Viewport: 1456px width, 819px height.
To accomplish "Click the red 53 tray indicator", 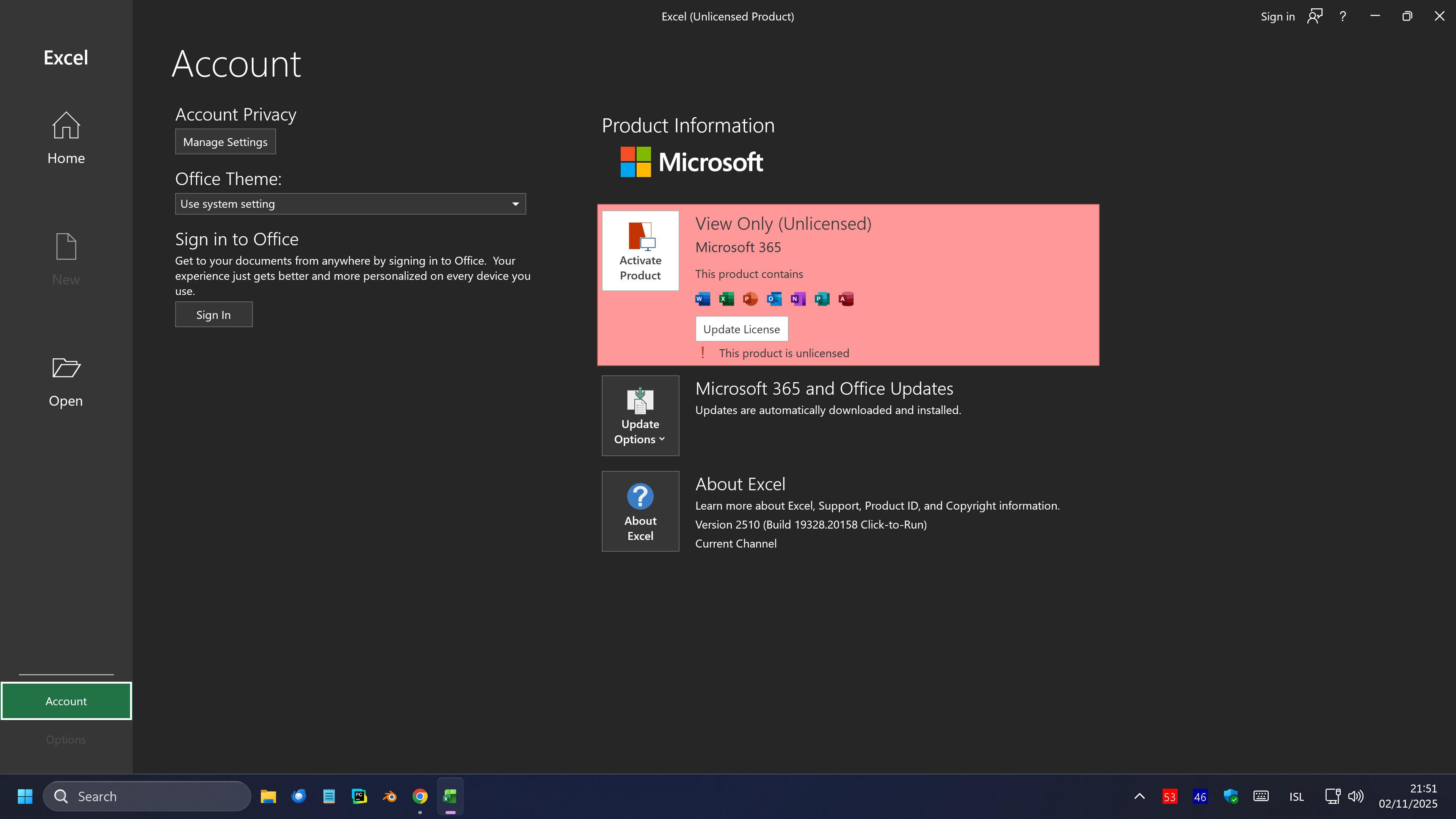I will pyautogui.click(x=1169, y=796).
